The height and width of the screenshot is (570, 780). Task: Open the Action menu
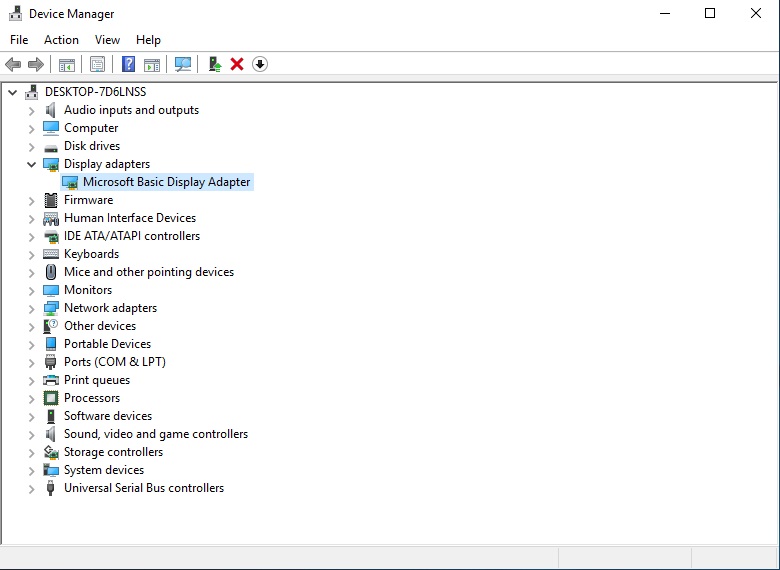pyautogui.click(x=61, y=40)
